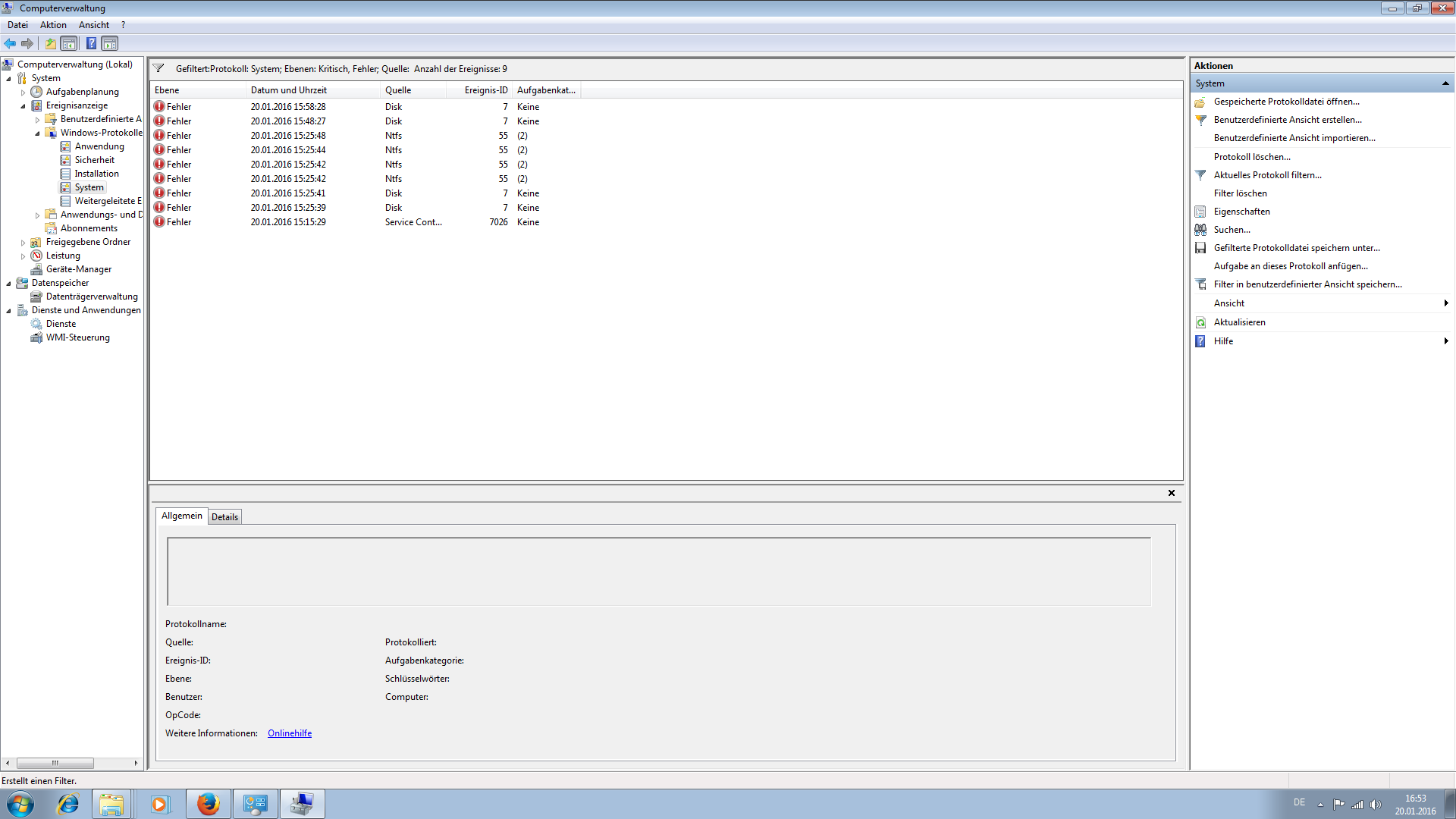Collapse the System section in Aktionen

click(1445, 83)
